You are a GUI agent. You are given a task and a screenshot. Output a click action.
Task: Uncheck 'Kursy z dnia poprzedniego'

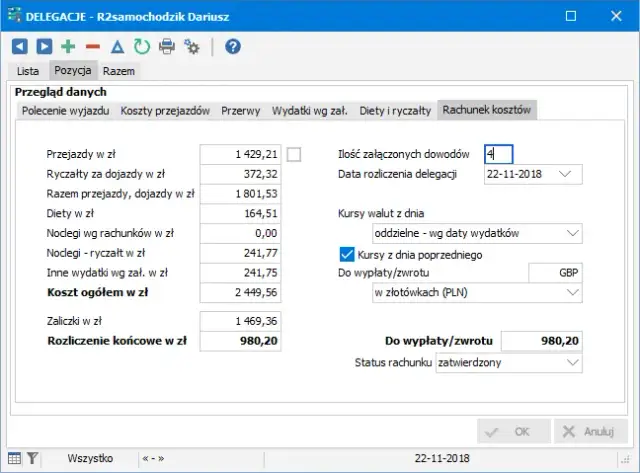pos(348,255)
